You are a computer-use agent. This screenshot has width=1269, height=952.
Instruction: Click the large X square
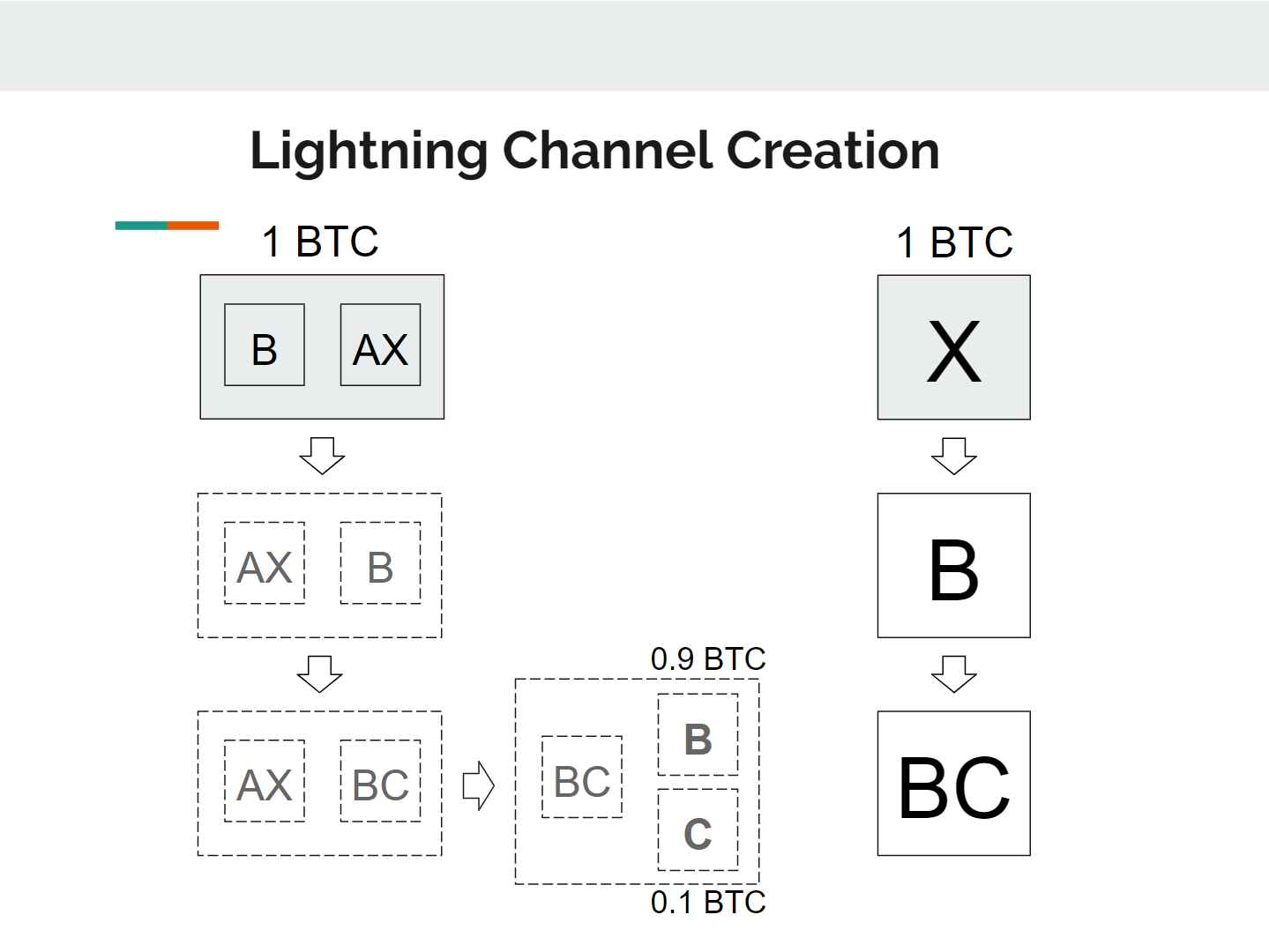[x=953, y=347]
